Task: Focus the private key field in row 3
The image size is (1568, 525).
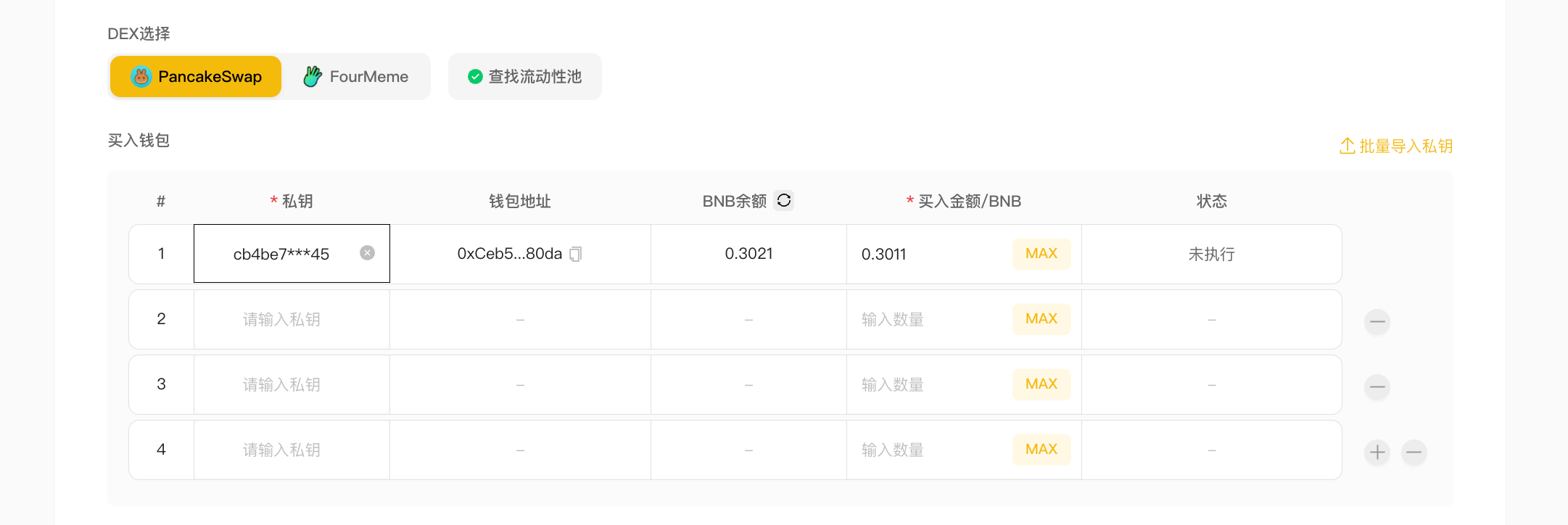Action: 290,384
